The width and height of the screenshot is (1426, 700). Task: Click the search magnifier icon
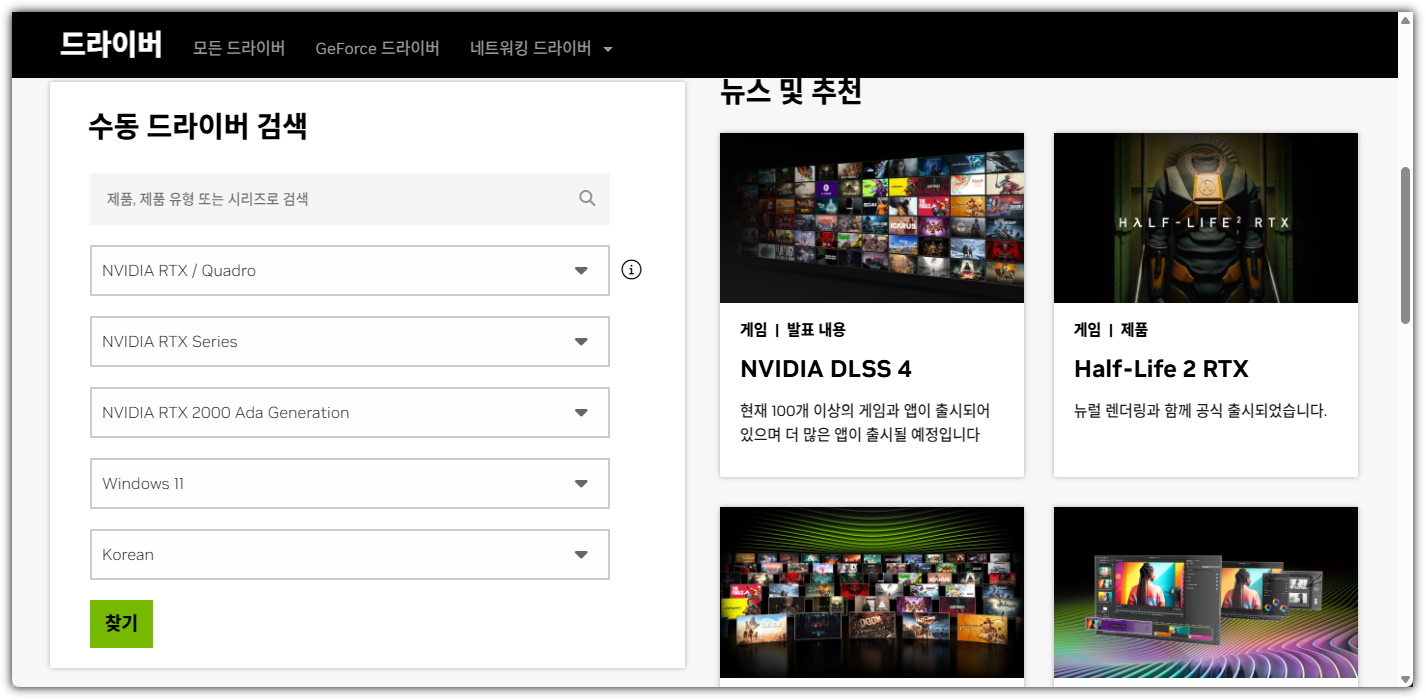click(x=587, y=198)
